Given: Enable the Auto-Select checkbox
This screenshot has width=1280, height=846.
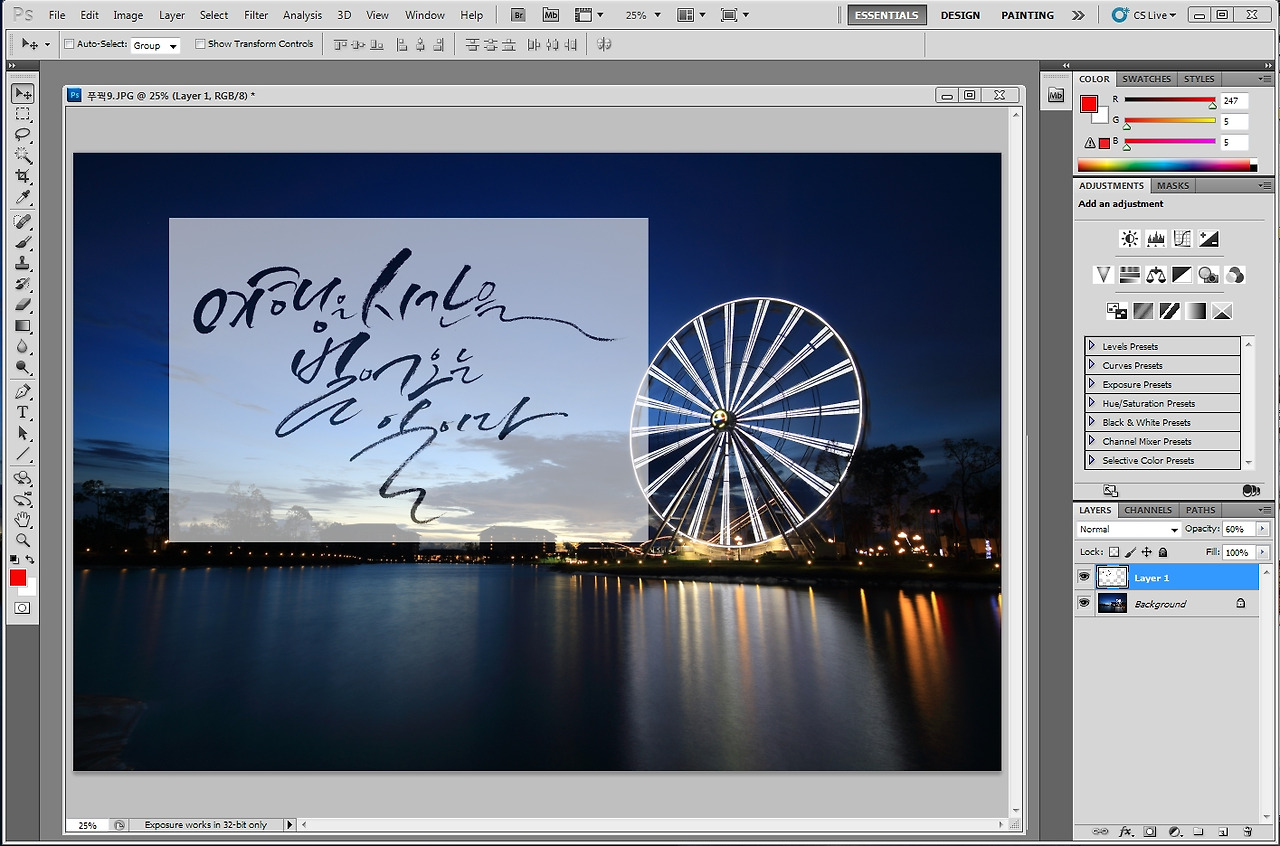Looking at the screenshot, I should click(x=69, y=44).
